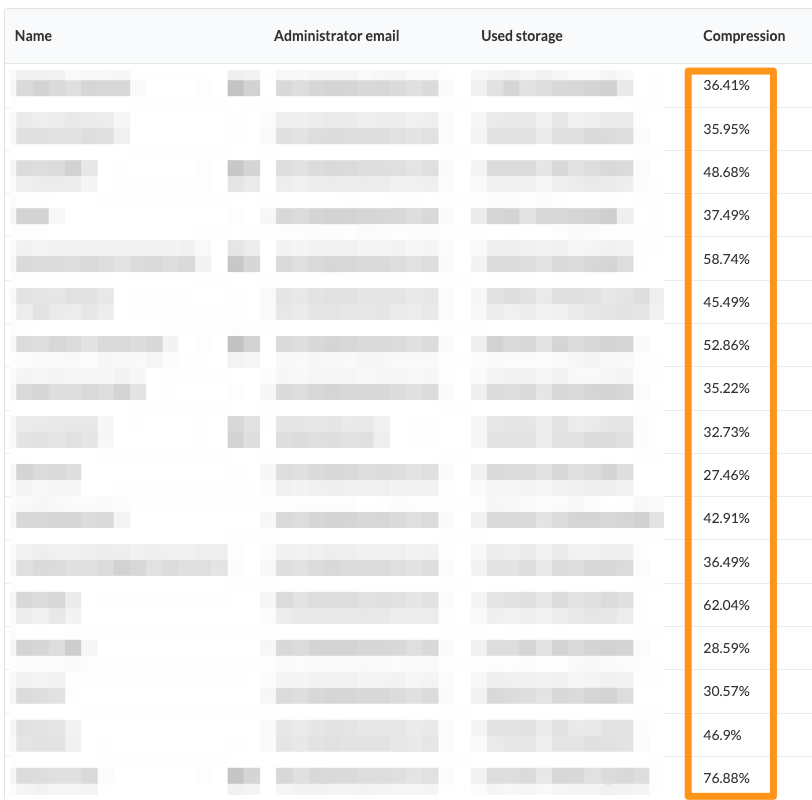Click the 28.59% compression entry

click(726, 648)
